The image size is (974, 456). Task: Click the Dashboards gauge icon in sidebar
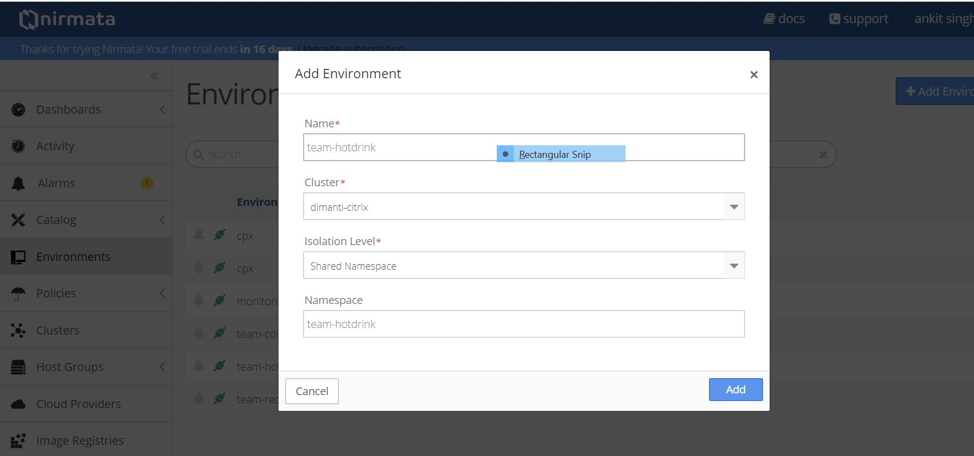pyautogui.click(x=18, y=109)
